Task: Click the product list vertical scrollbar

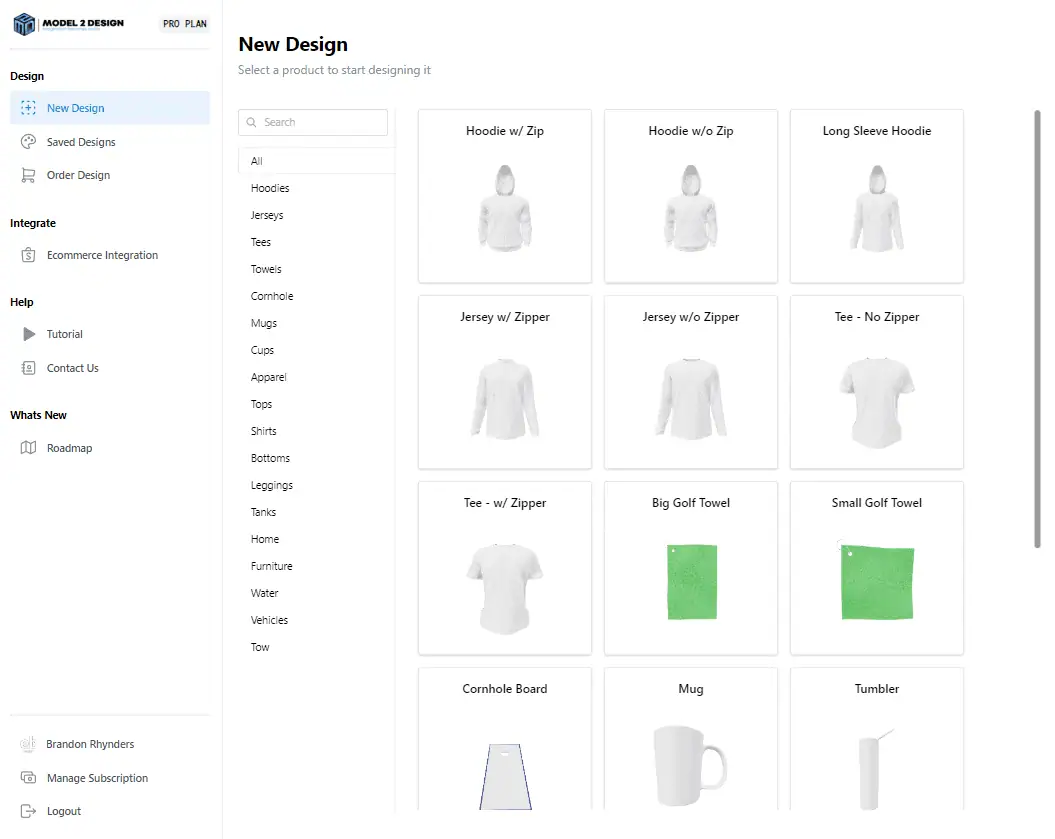Action: click(1037, 329)
